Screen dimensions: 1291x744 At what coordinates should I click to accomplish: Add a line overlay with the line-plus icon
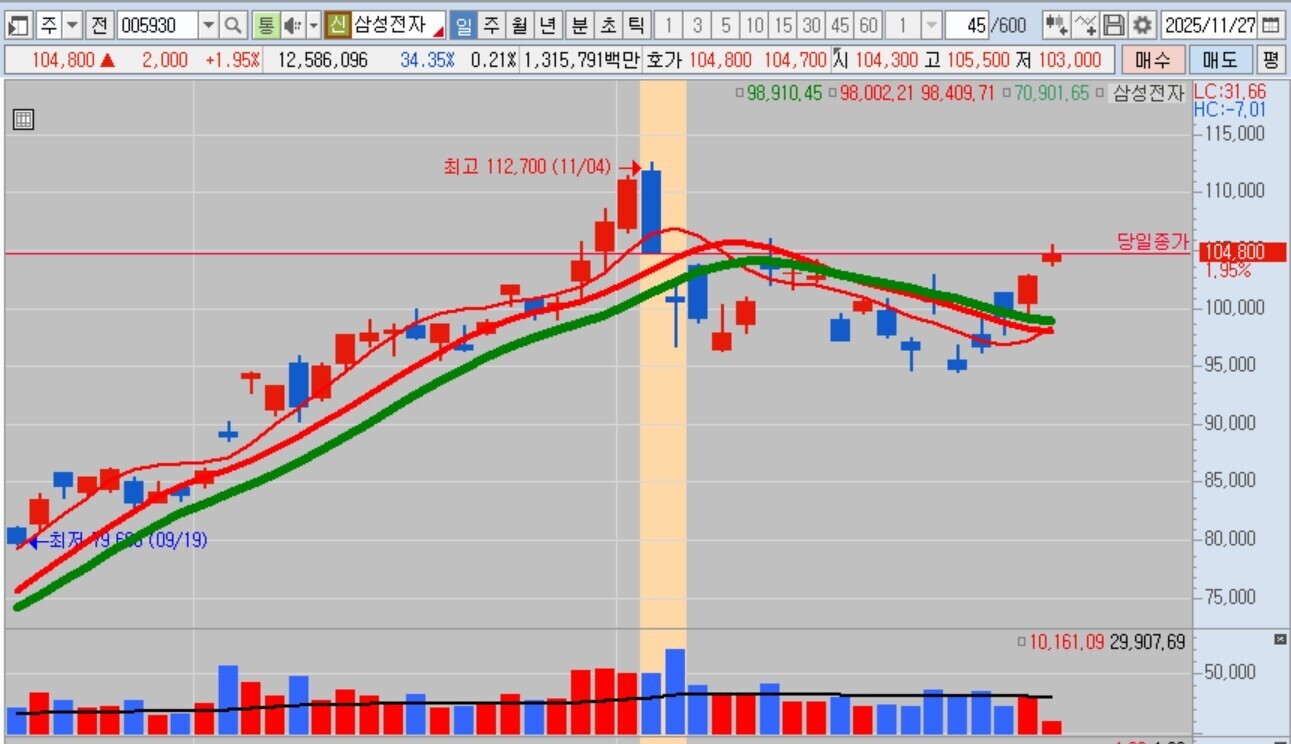tap(1085, 25)
